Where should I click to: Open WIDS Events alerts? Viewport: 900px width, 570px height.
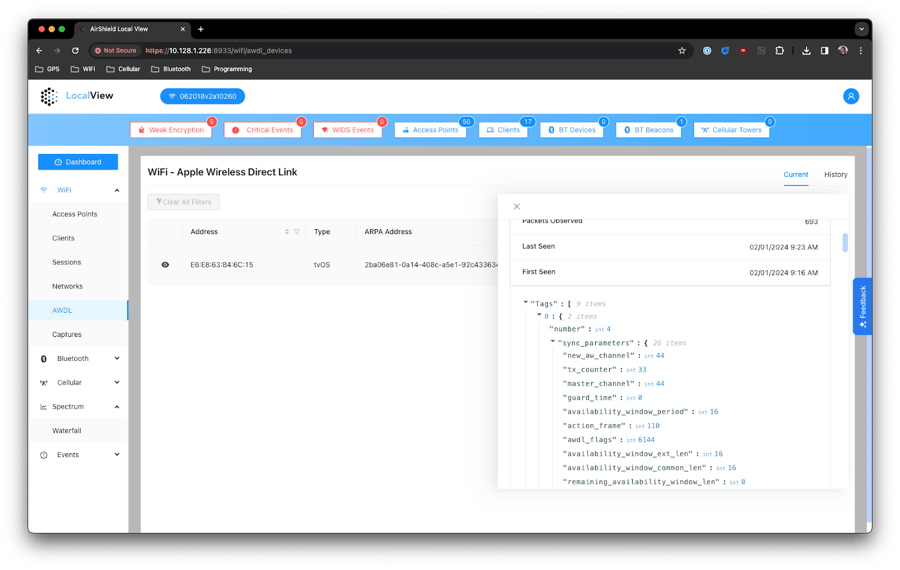pos(348,130)
